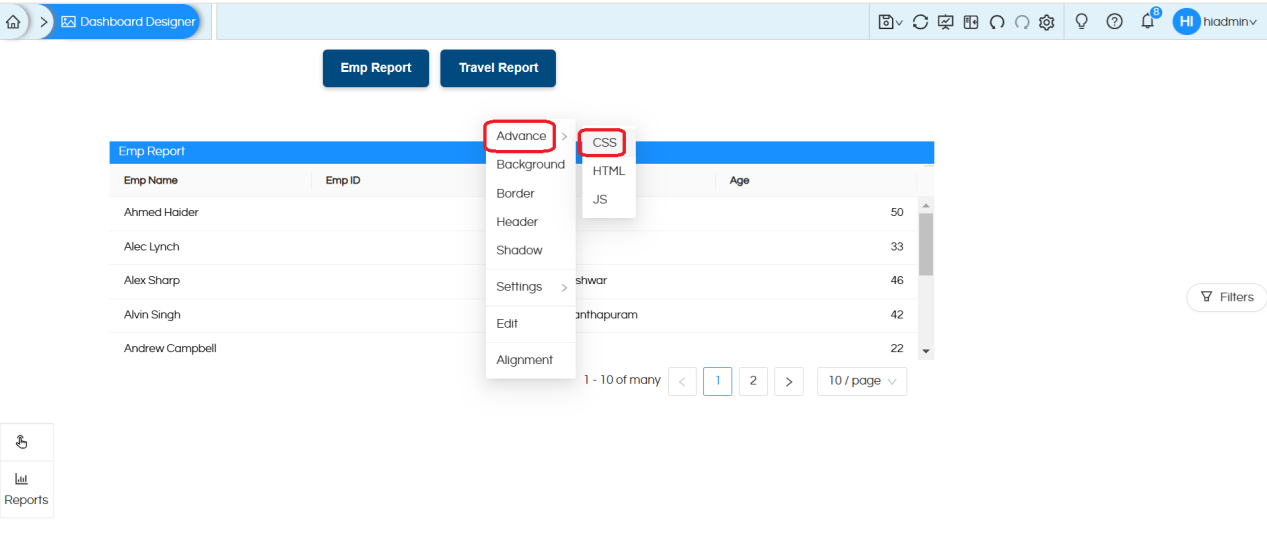This screenshot has width=1267, height=545.
Task: Click the pointer hand tool icon
Action: pyautogui.click(x=22, y=442)
